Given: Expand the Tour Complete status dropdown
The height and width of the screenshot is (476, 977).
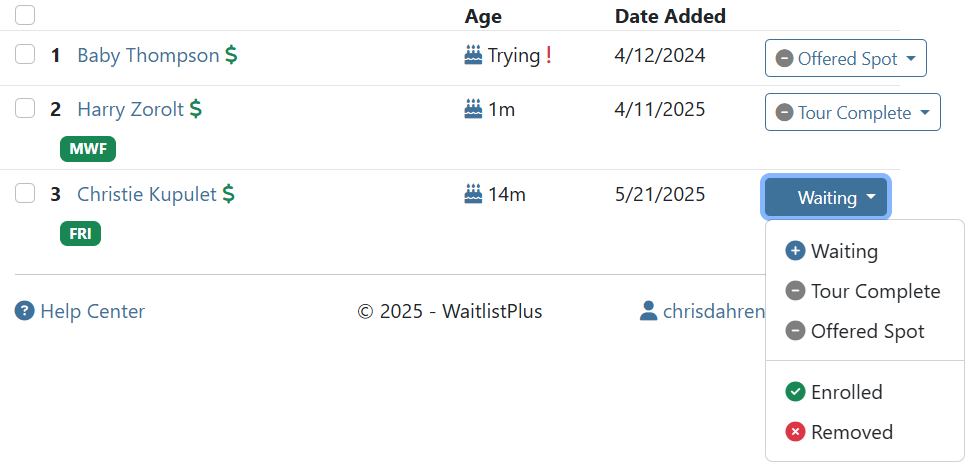Looking at the screenshot, I should (x=852, y=112).
